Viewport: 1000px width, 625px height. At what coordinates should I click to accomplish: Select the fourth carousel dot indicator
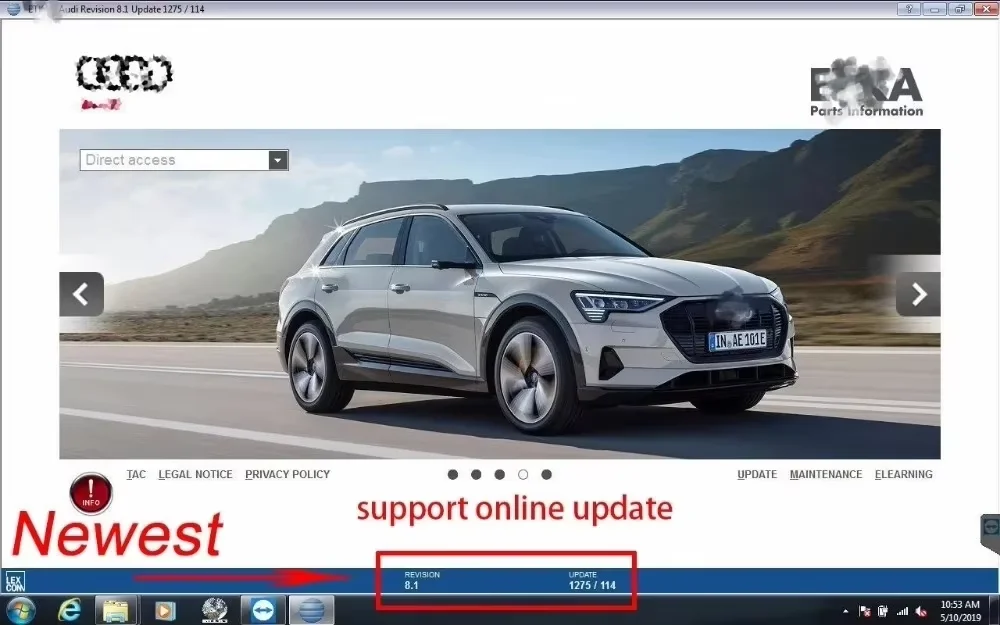click(523, 475)
